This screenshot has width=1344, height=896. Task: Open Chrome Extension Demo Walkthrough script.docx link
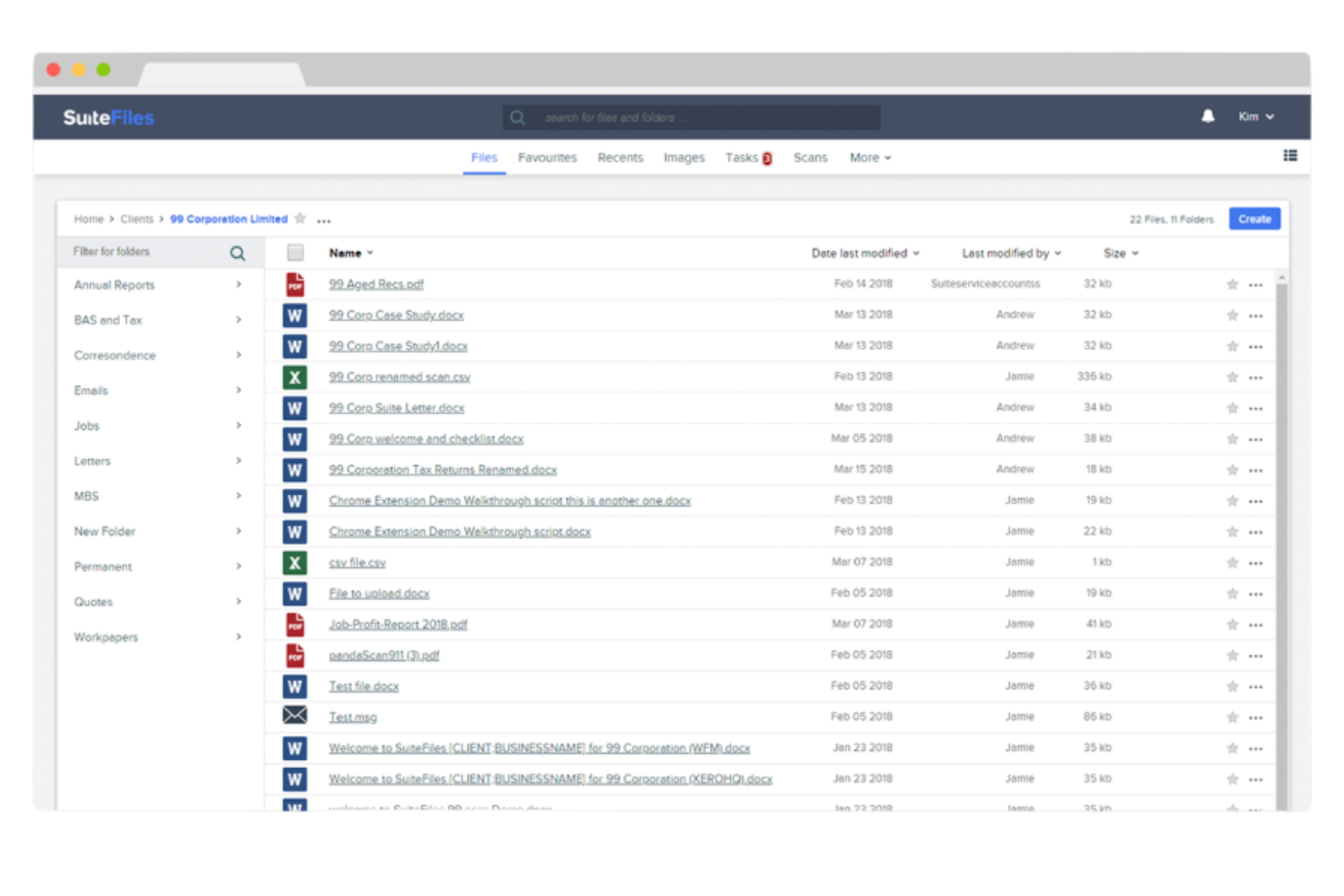tap(460, 531)
